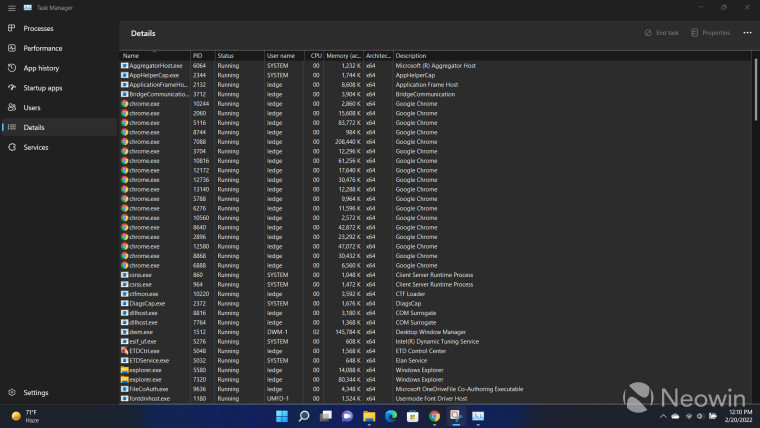Click the Performance sidebar icon
This screenshot has height=428, width=760.
point(12,48)
